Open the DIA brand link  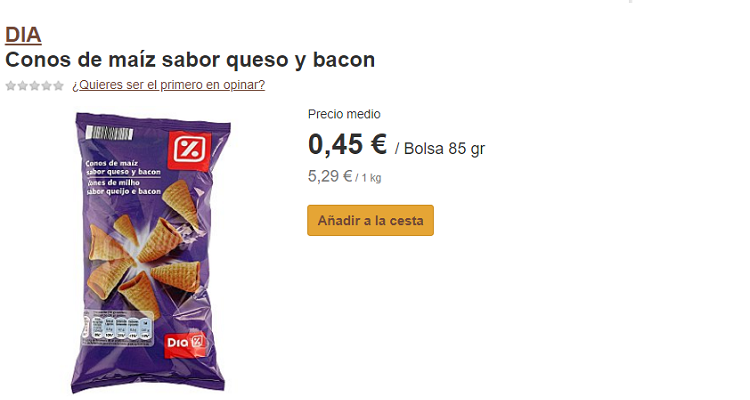point(23,35)
